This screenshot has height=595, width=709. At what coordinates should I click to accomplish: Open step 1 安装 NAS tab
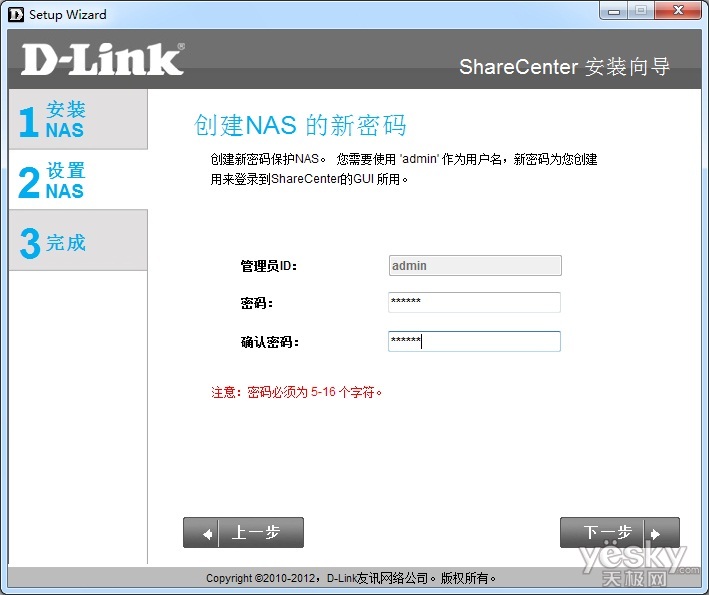click(78, 119)
